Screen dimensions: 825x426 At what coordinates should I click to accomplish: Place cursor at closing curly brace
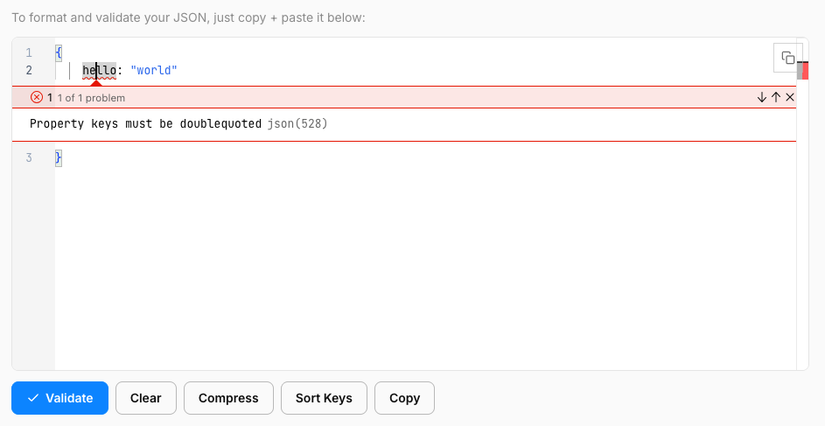(x=59, y=157)
